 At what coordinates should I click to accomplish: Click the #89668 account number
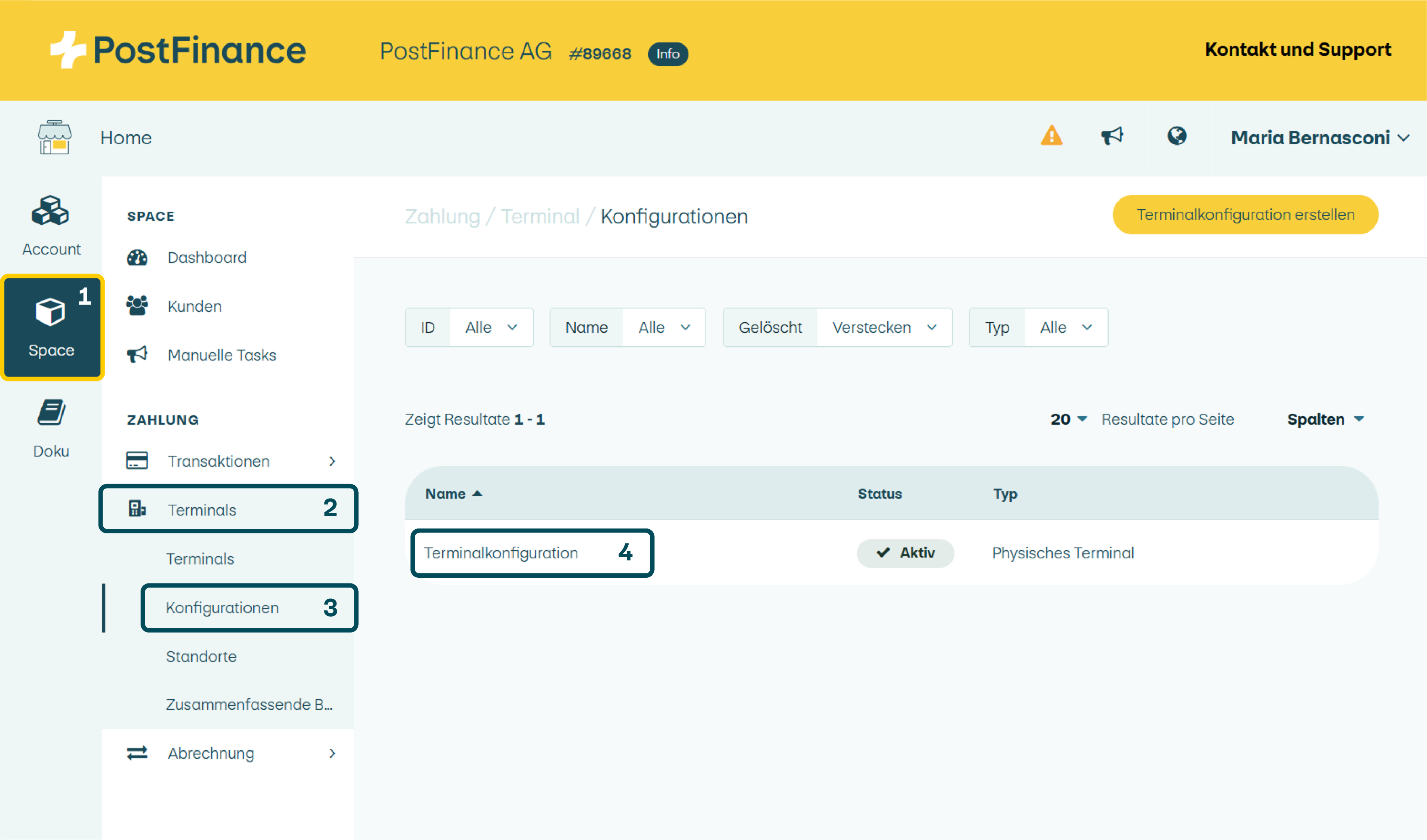tap(600, 54)
